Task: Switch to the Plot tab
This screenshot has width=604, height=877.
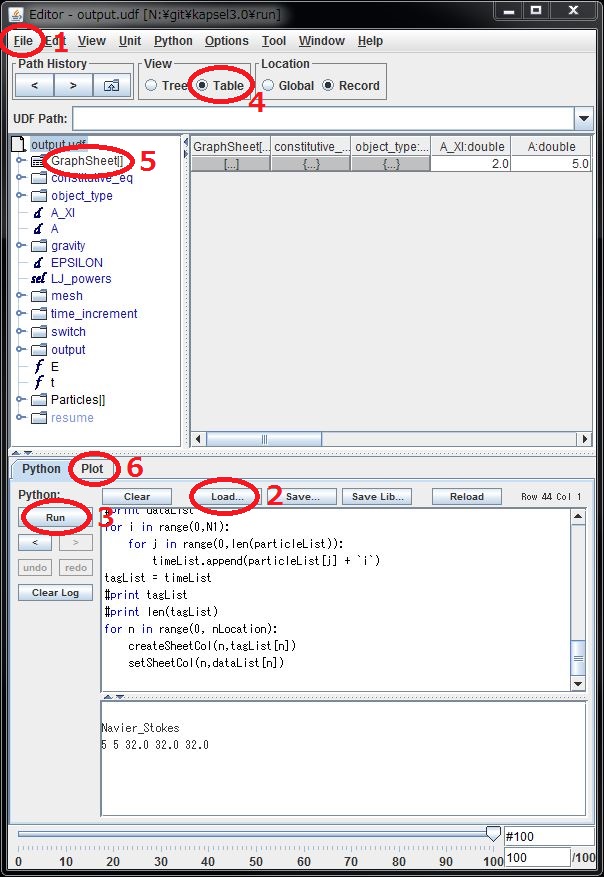Action: pyautogui.click(x=92, y=469)
